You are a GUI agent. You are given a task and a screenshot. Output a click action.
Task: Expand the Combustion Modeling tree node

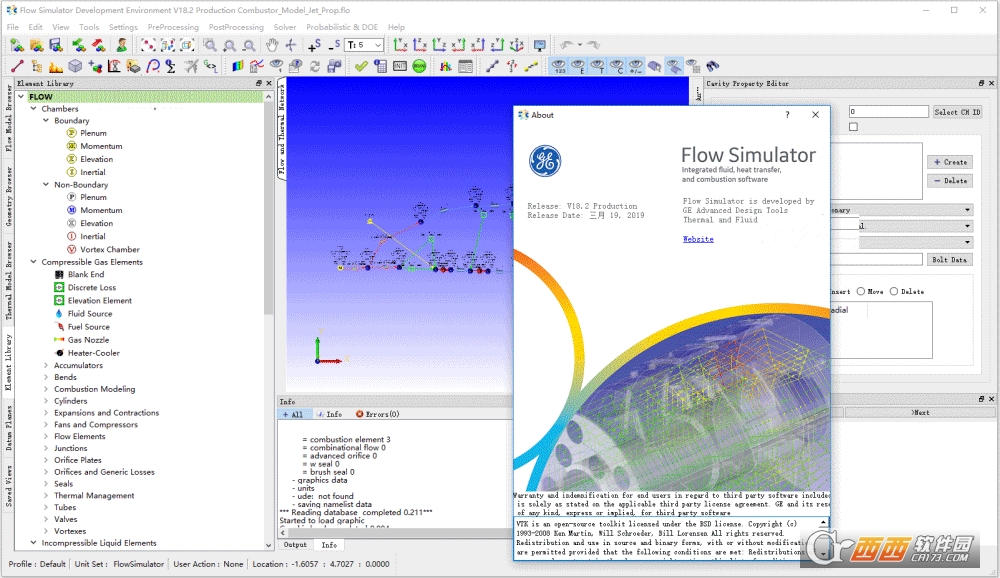(46, 389)
